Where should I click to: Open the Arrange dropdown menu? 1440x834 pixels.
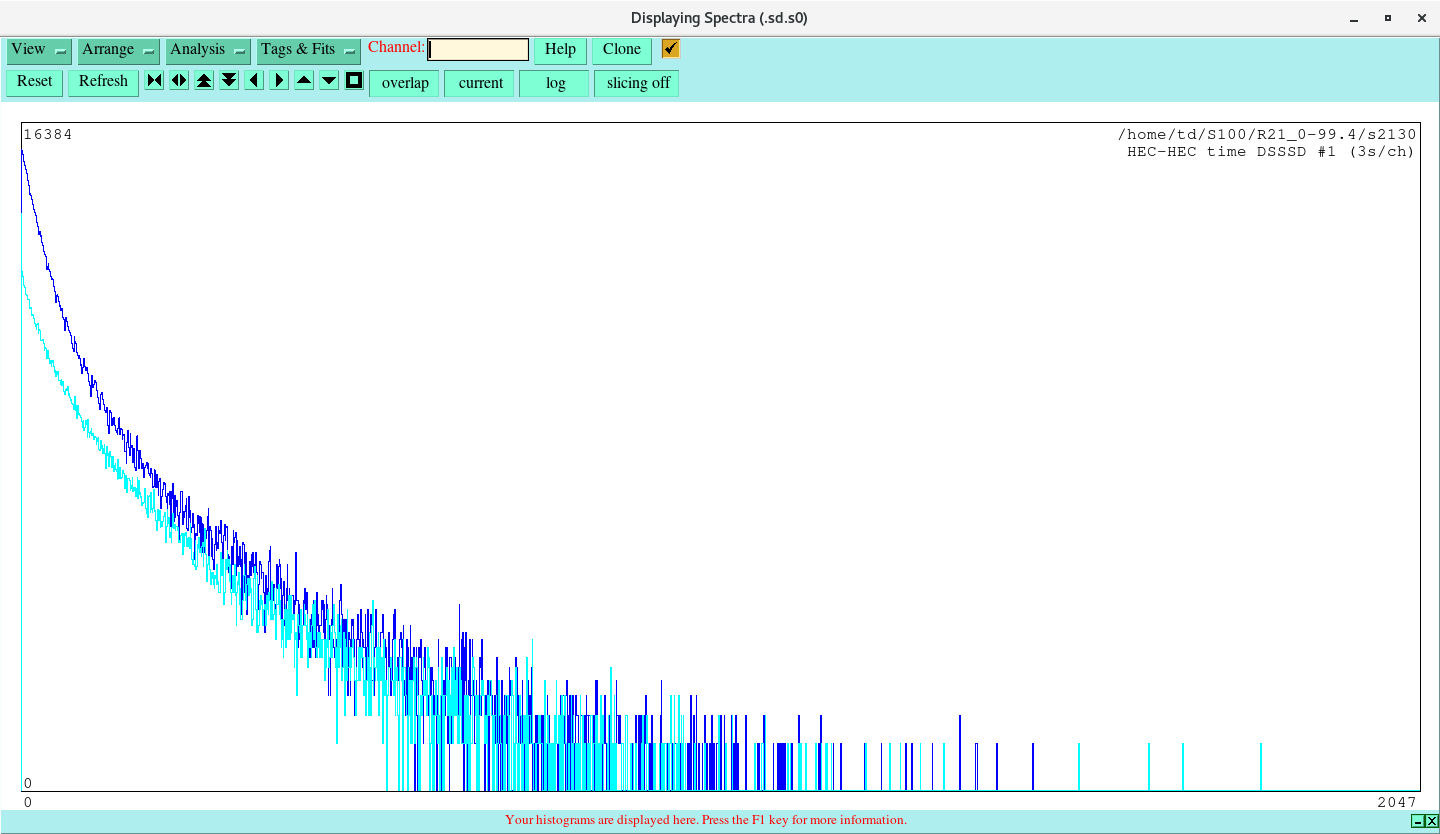coord(118,49)
